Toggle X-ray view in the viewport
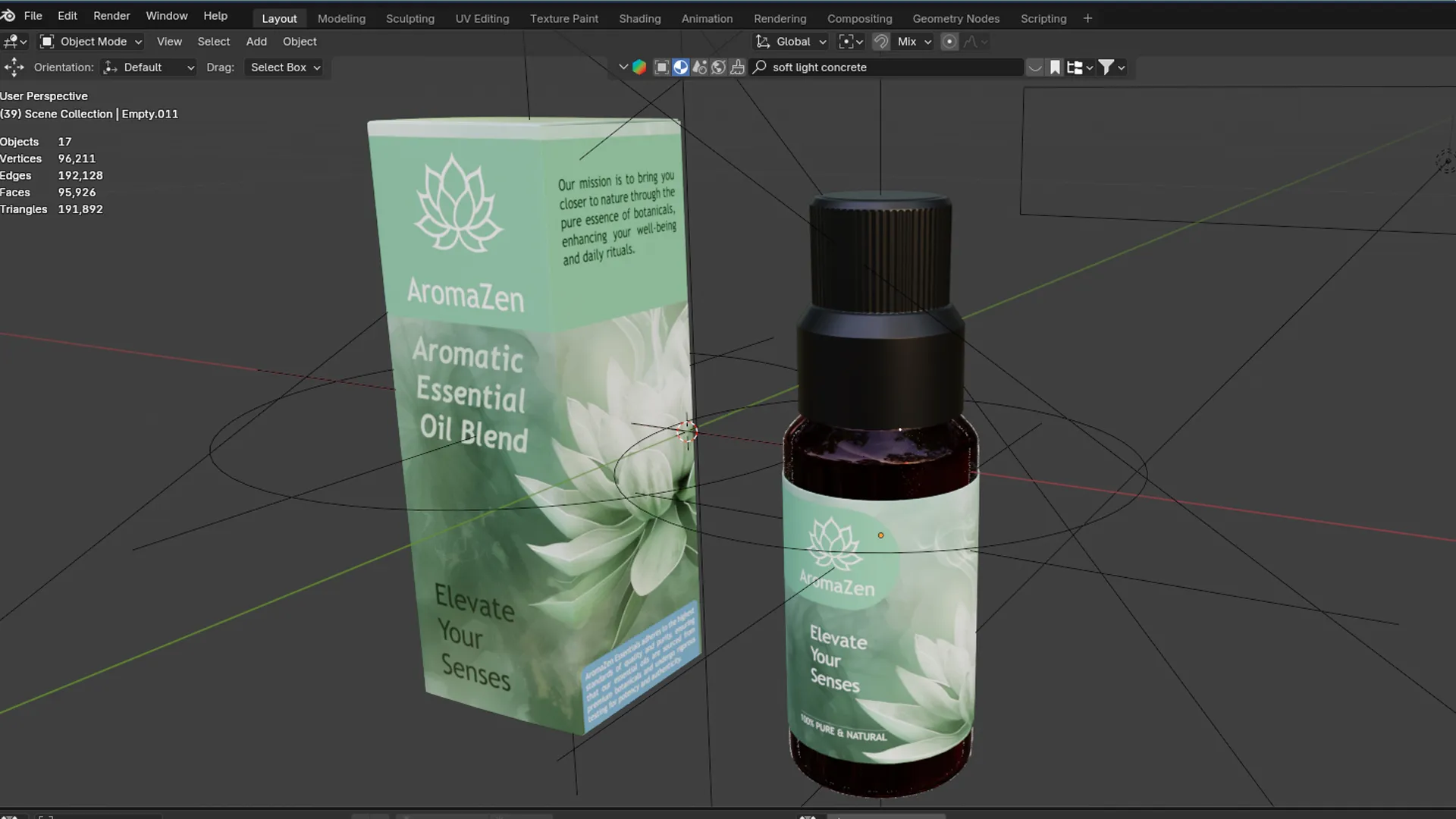The image size is (1456, 819). coord(738,67)
